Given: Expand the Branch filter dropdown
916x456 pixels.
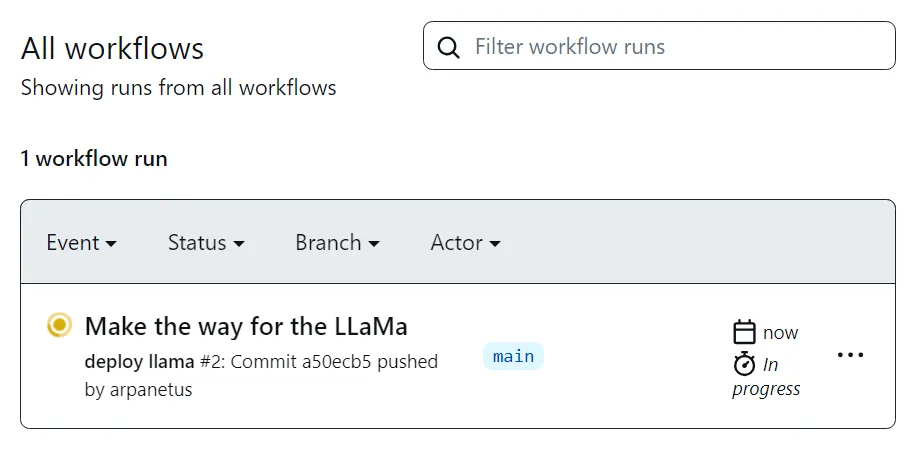Looking at the screenshot, I should pos(337,242).
